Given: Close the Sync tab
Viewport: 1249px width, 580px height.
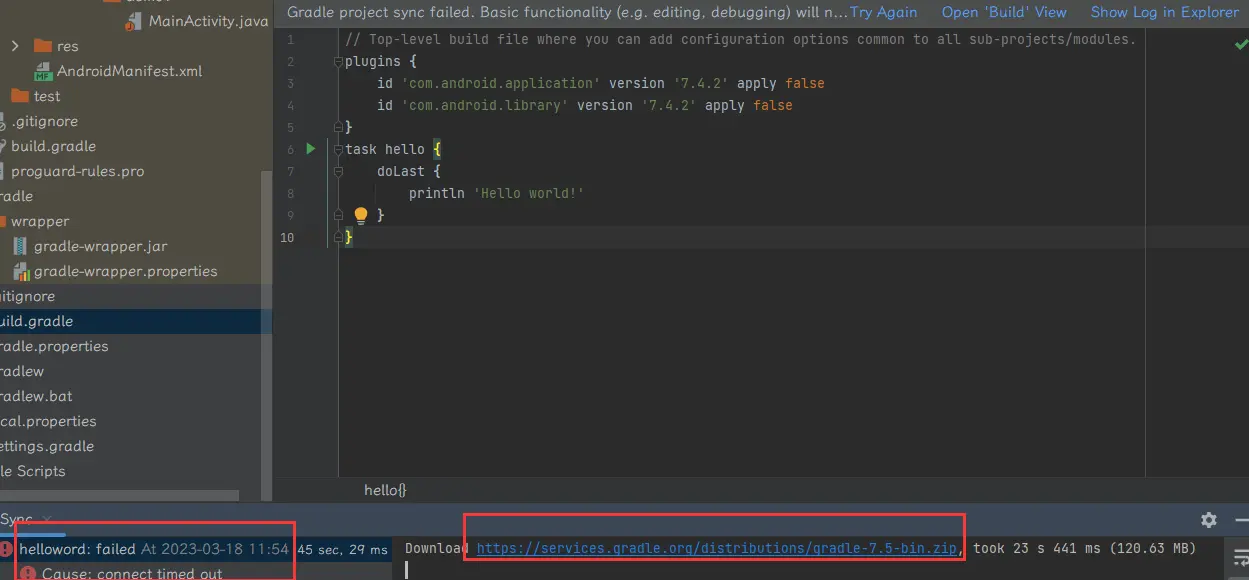Looking at the screenshot, I should [x=47, y=520].
